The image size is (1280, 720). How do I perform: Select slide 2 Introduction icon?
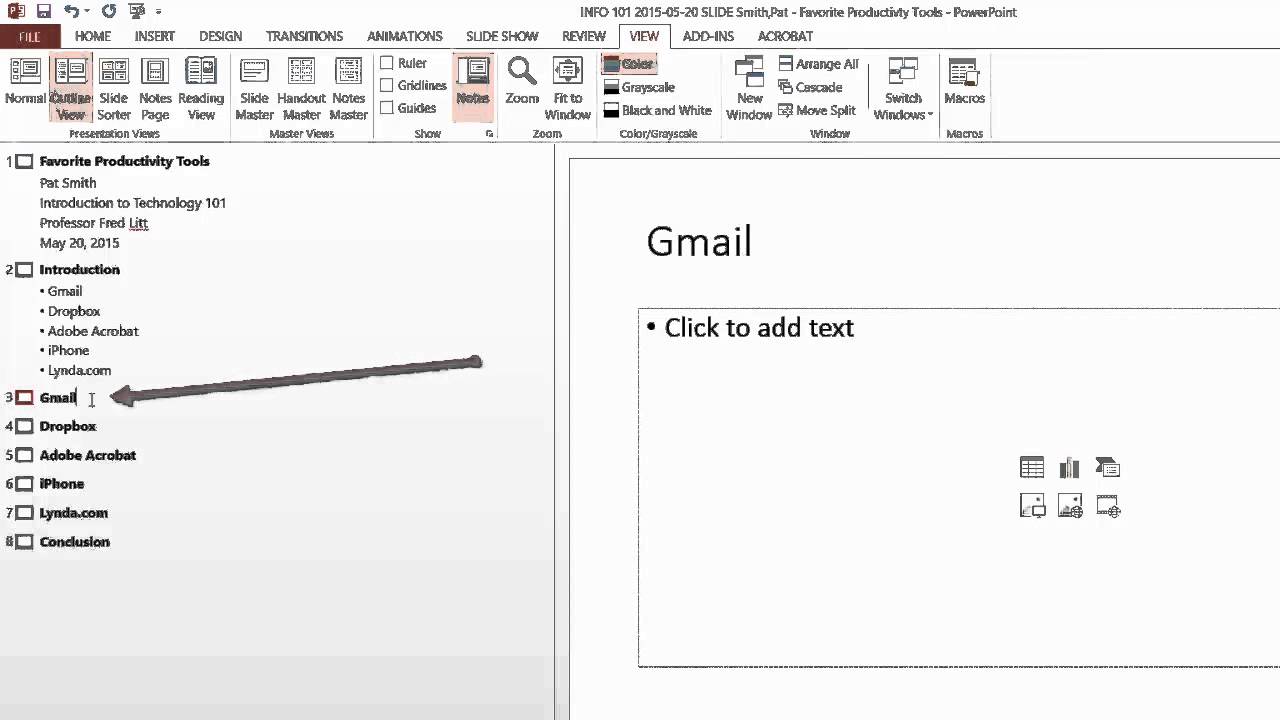24,270
